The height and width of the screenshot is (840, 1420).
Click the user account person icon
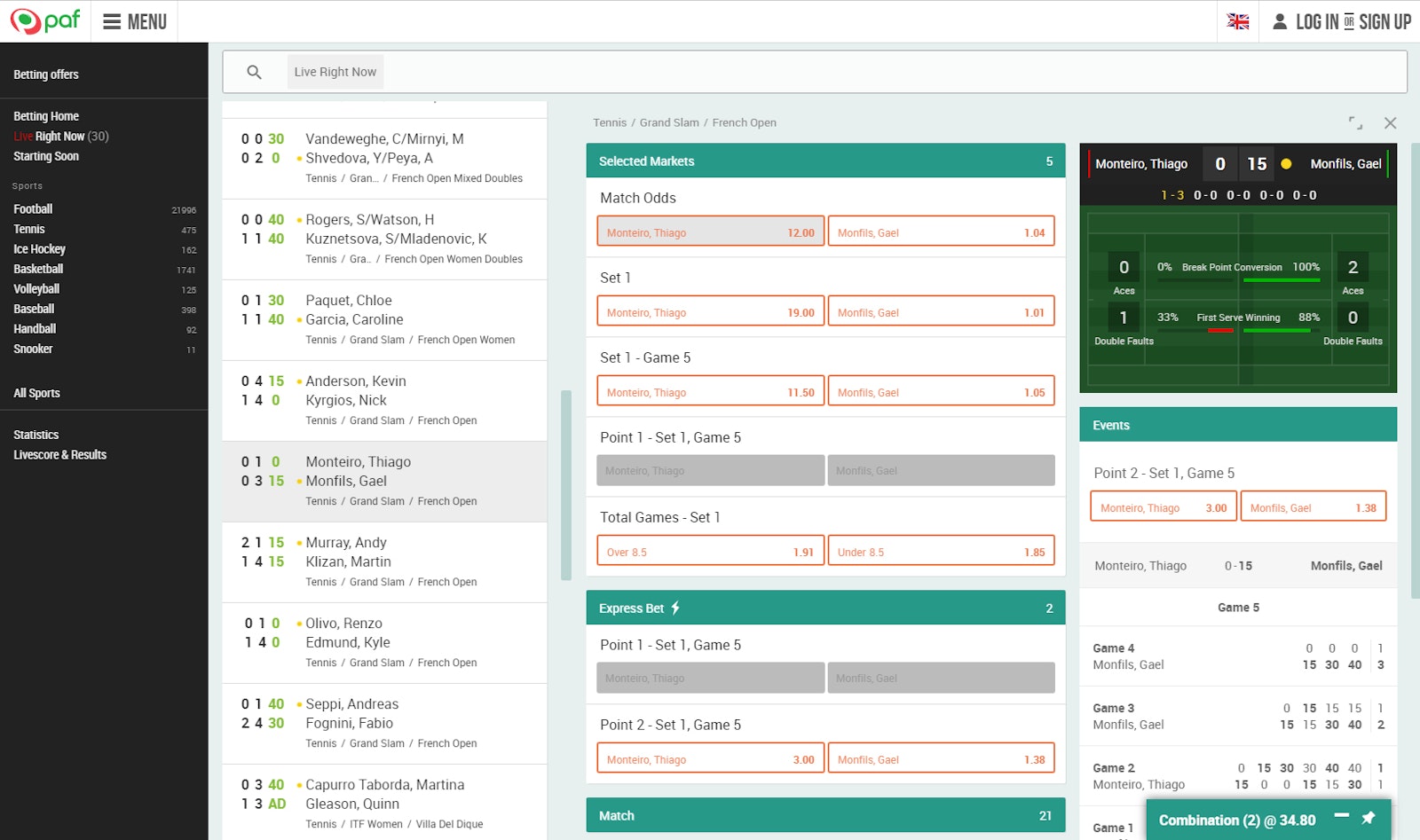click(1278, 20)
